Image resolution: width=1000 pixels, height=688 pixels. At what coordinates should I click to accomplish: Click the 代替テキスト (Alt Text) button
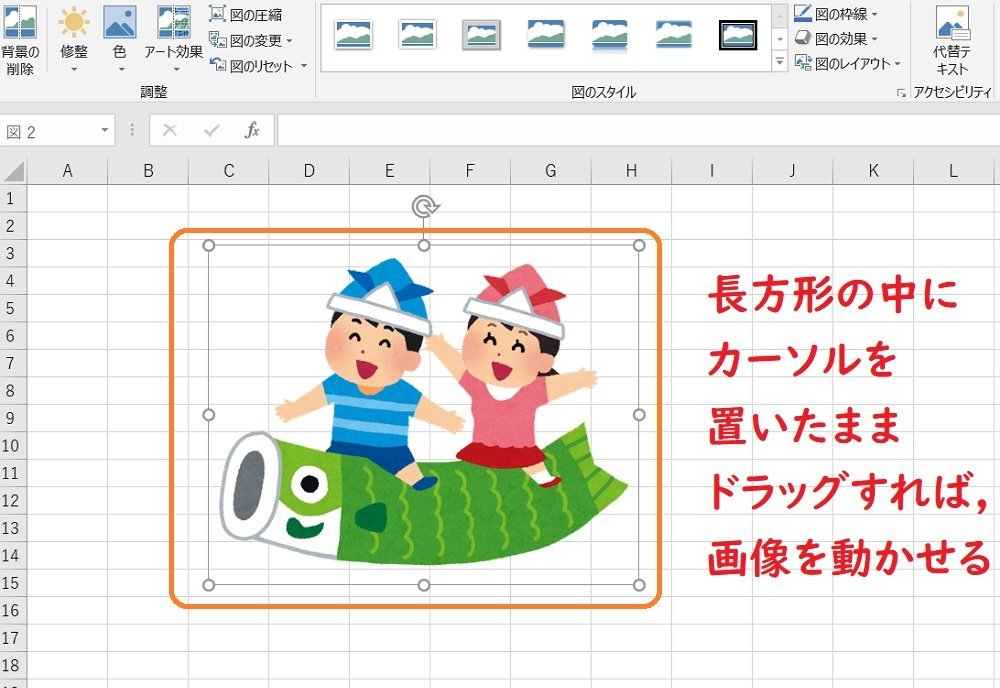(950, 35)
